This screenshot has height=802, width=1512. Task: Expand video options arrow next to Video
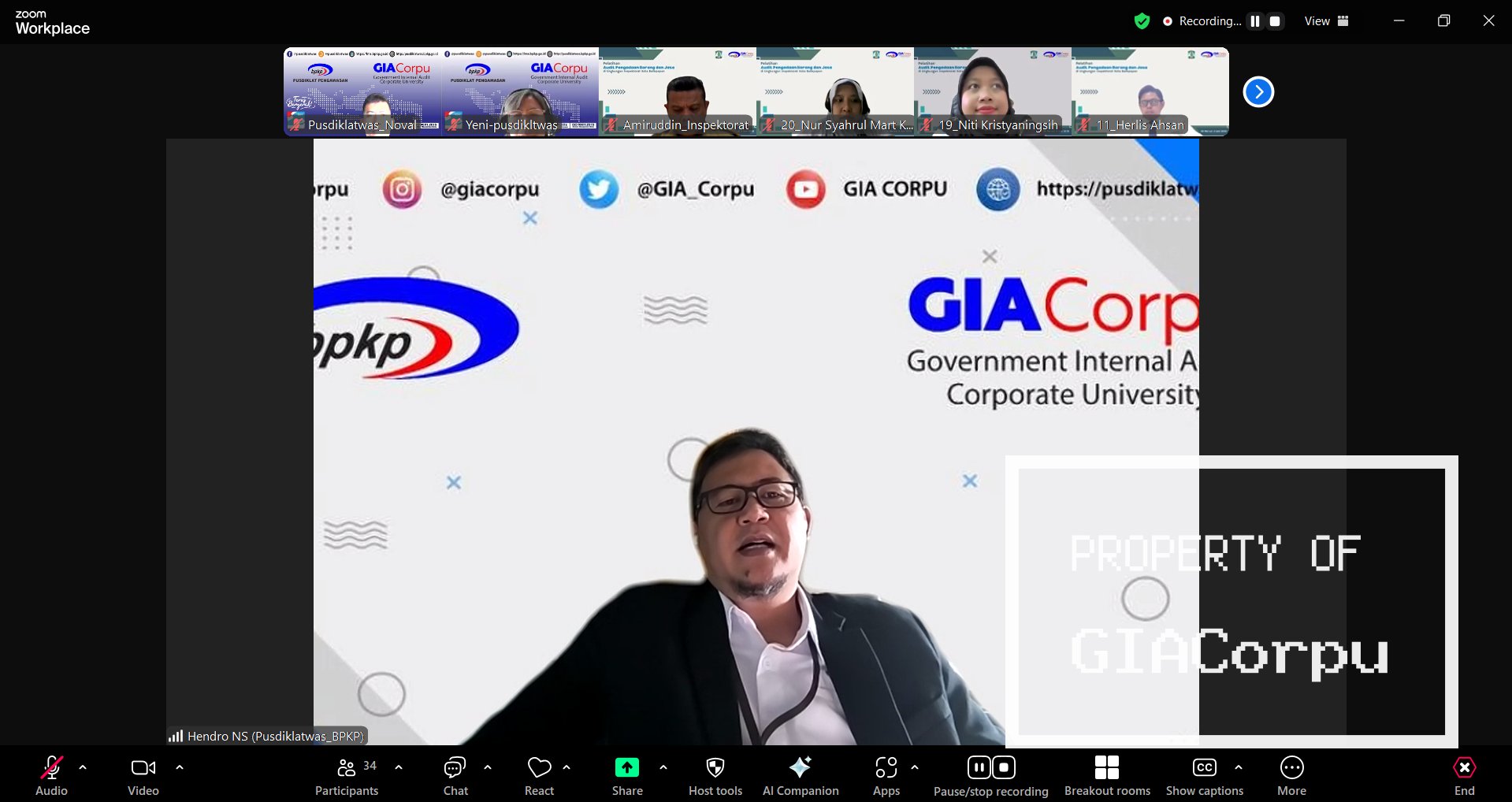[180, 767]
